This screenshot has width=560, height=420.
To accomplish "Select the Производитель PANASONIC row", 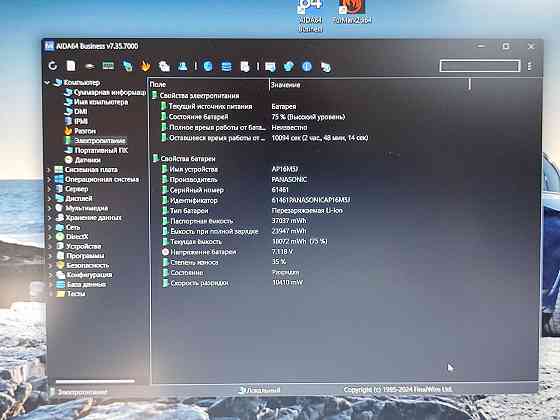I will [x=235, y=180].
